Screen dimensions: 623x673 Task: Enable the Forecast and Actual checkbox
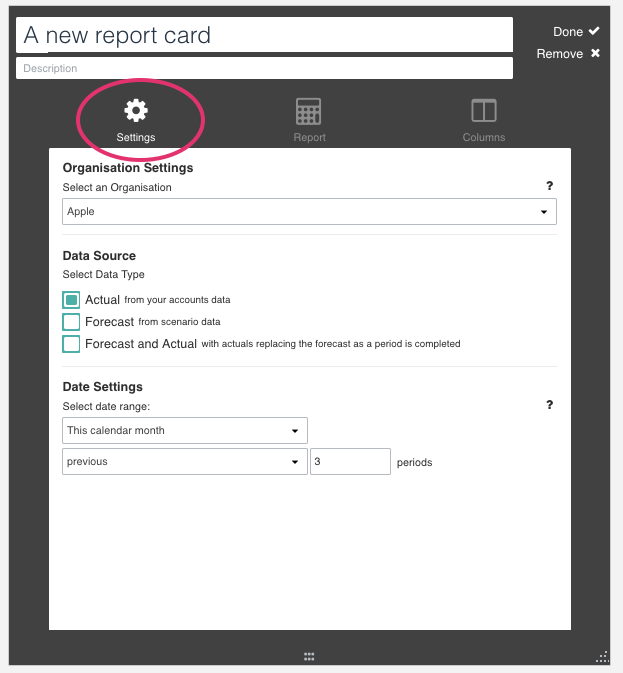pyautogui.click(x=71, y=344)
